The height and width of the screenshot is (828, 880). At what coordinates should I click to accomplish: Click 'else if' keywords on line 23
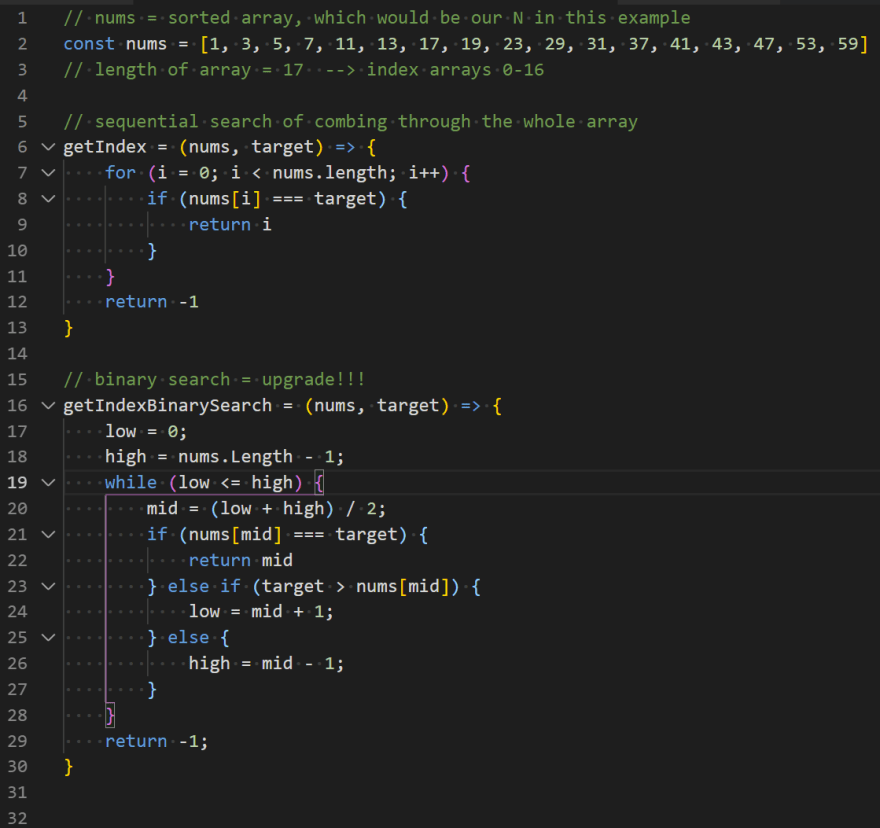click(204, 586)
